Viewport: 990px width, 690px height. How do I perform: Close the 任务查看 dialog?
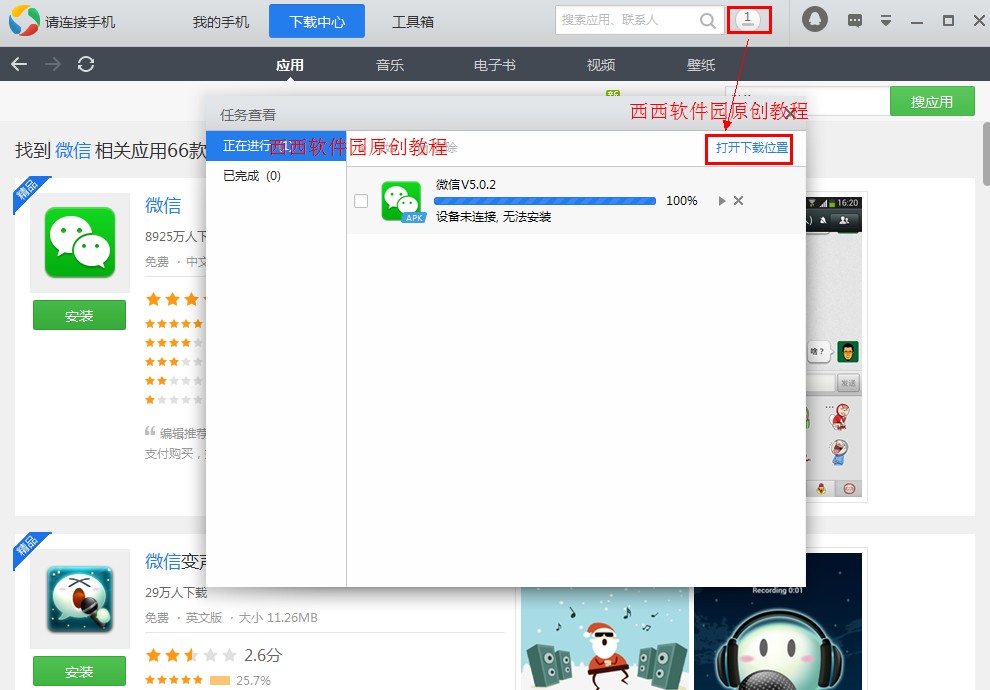[x=790, y=114]
